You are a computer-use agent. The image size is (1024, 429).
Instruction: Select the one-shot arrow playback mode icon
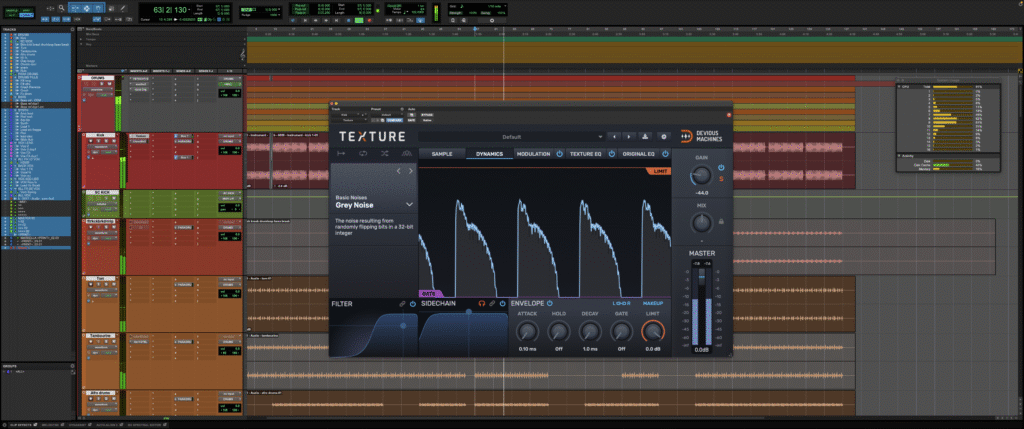[x=341, y=153]
